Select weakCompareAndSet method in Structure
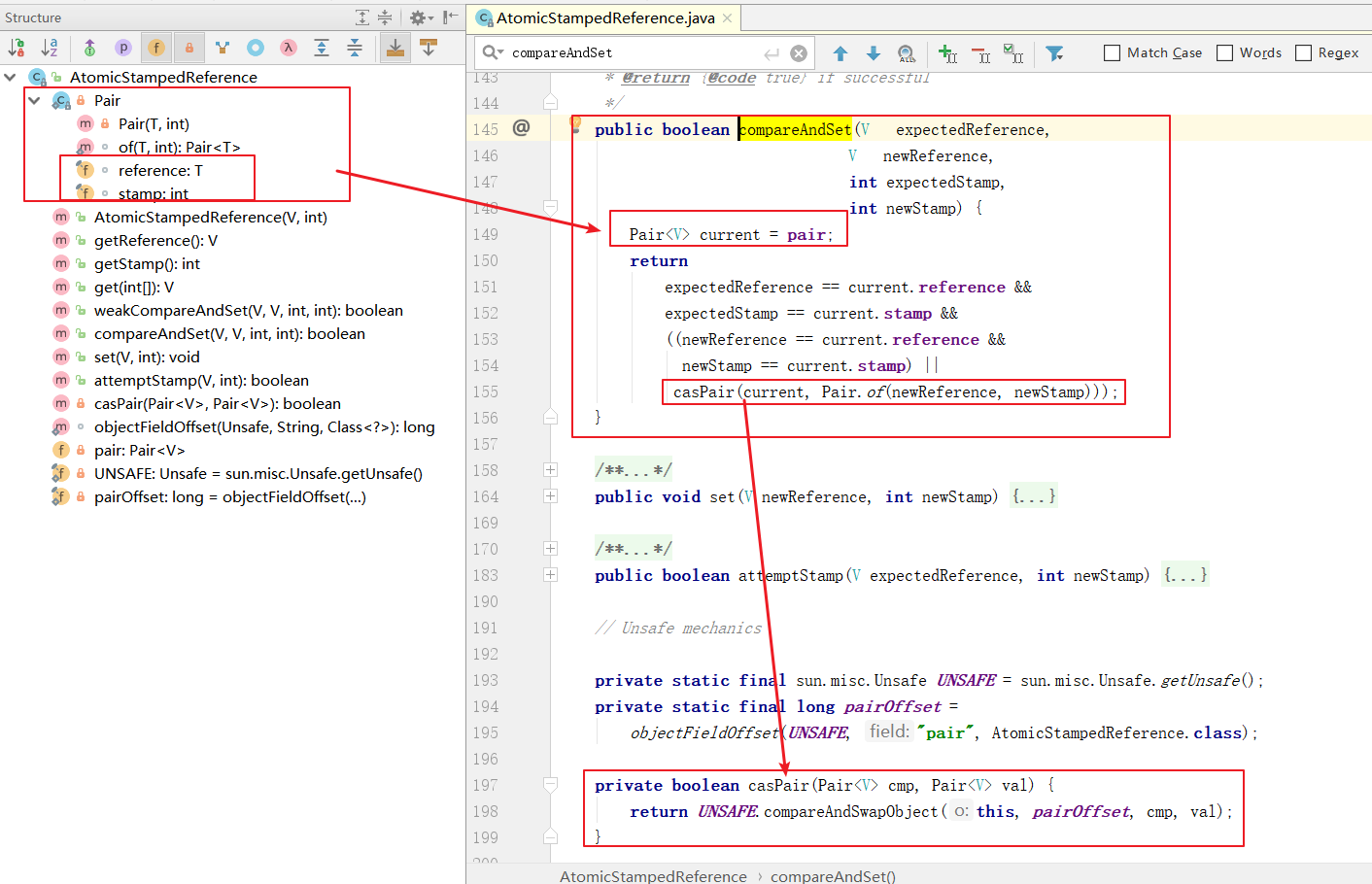 248,310
